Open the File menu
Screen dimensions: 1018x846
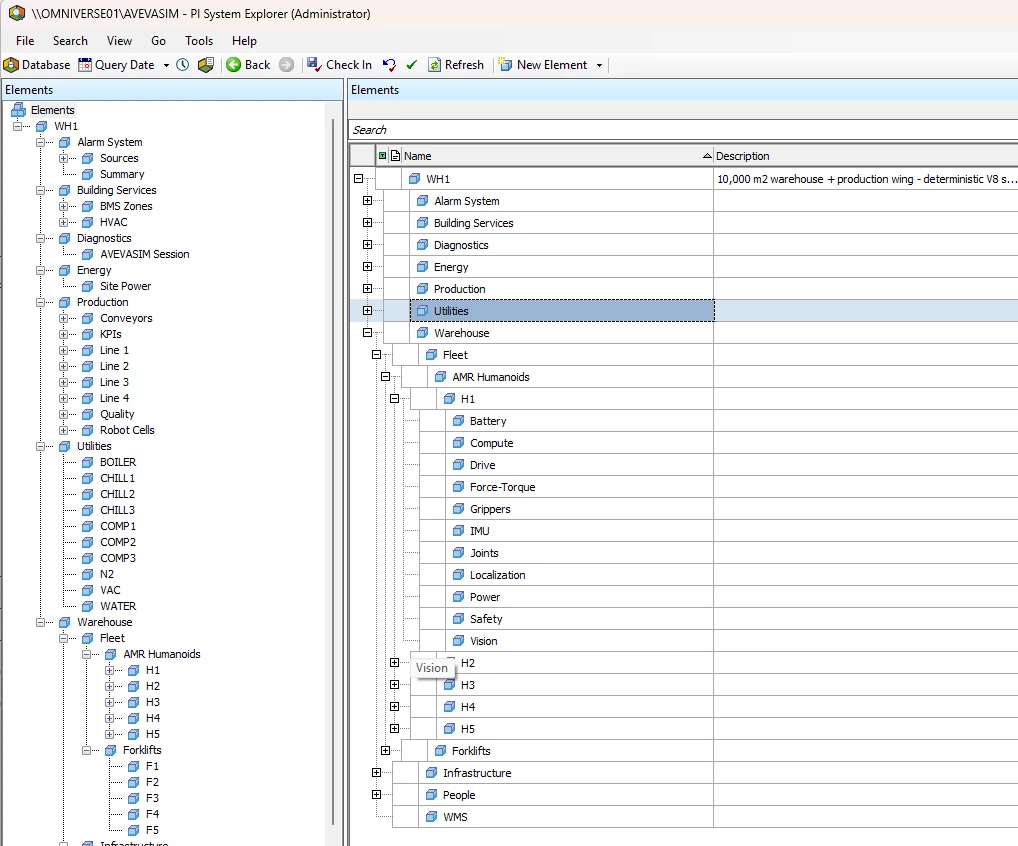click(x=25, y=41)
